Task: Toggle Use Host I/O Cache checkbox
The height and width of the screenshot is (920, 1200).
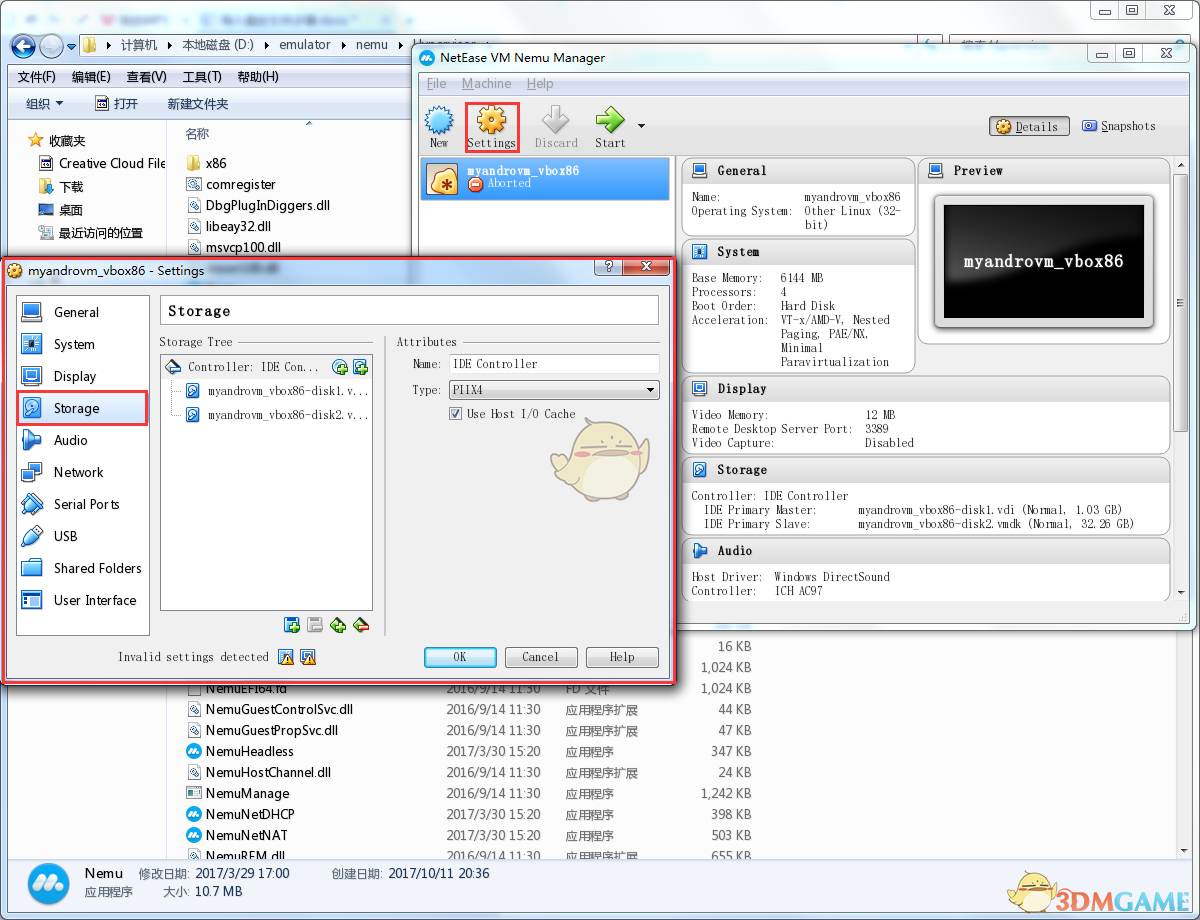Action: tap(456, 413)
